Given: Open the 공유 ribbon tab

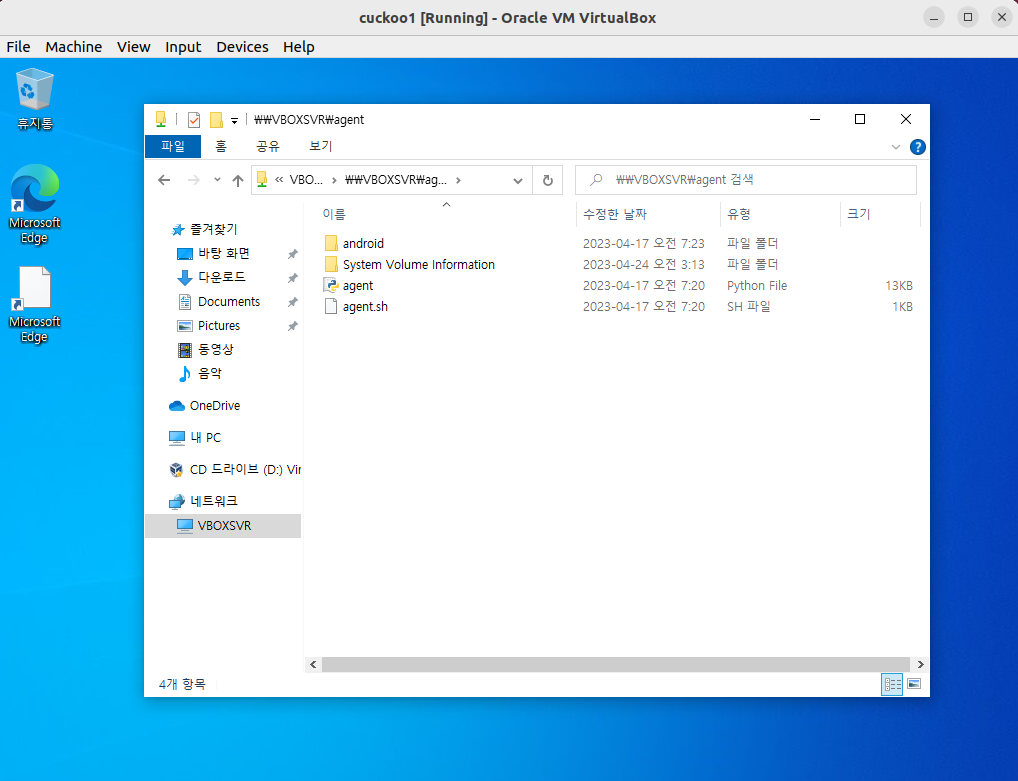Looking at the screenshot, I should click(267, 146).
